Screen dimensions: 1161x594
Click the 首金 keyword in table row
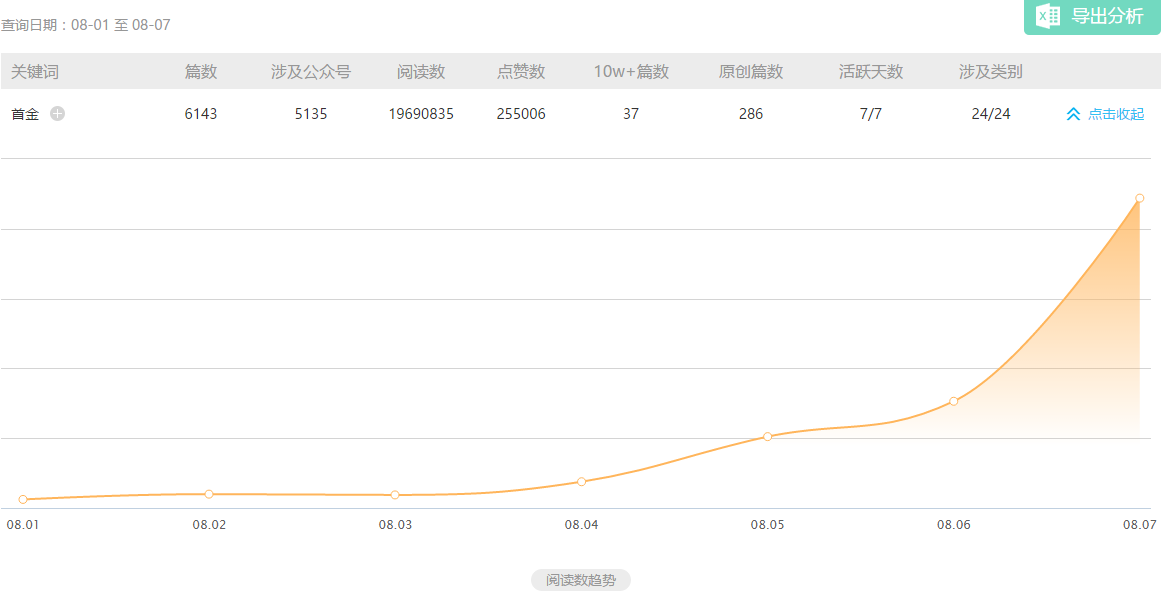pos(25,114)
